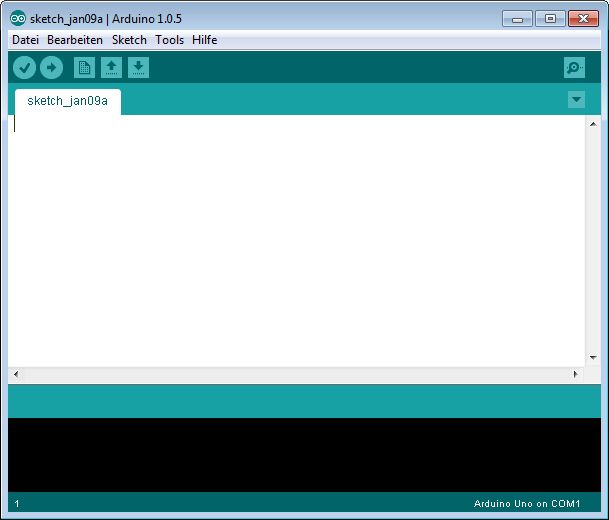Click the Arduino logo in title bar
This screenshot has width=609, height=520.
tap(18, 18)
